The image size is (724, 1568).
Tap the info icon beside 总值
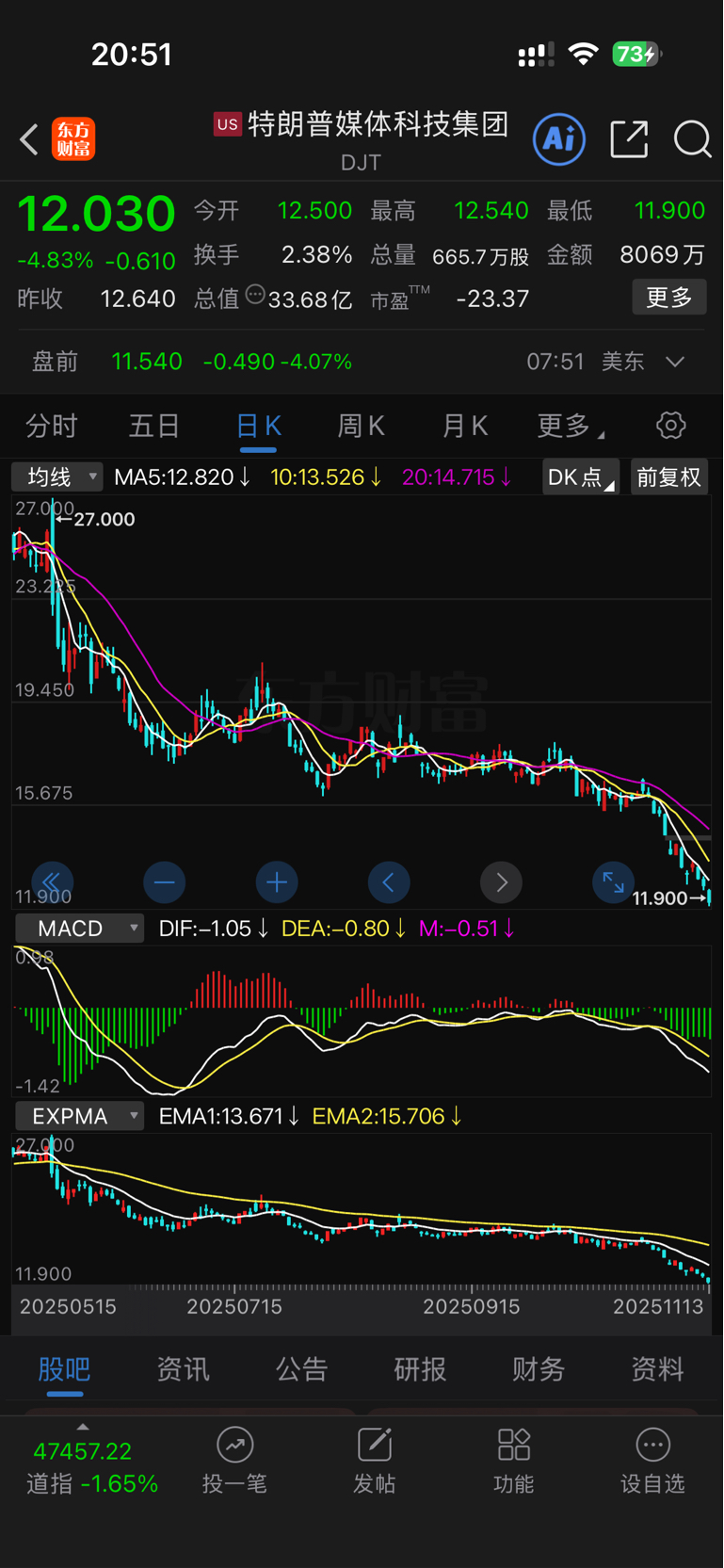coord(255,295)
